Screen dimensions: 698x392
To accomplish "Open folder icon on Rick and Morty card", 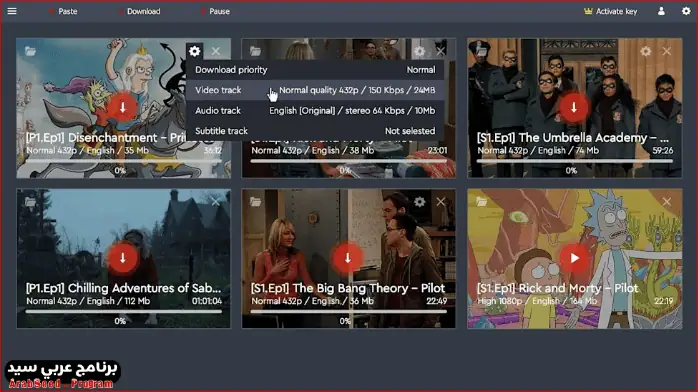I will 481,202.
